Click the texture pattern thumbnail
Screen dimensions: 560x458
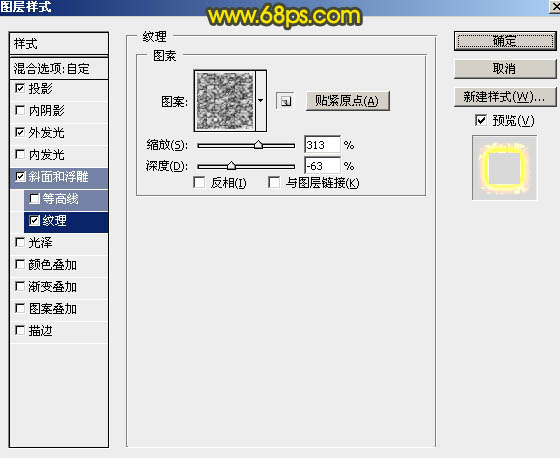tap(225, 101)
